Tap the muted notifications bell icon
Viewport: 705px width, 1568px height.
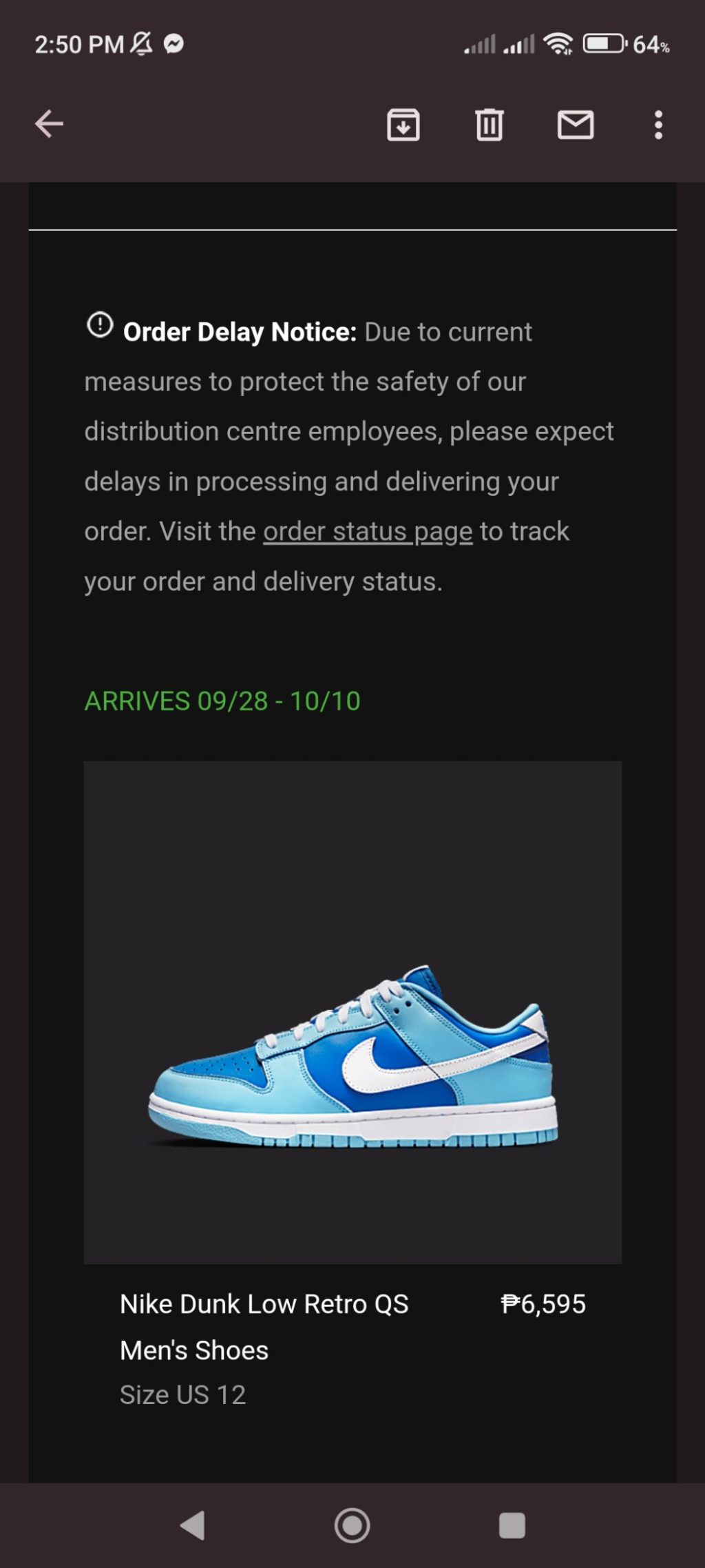point(142,43)
